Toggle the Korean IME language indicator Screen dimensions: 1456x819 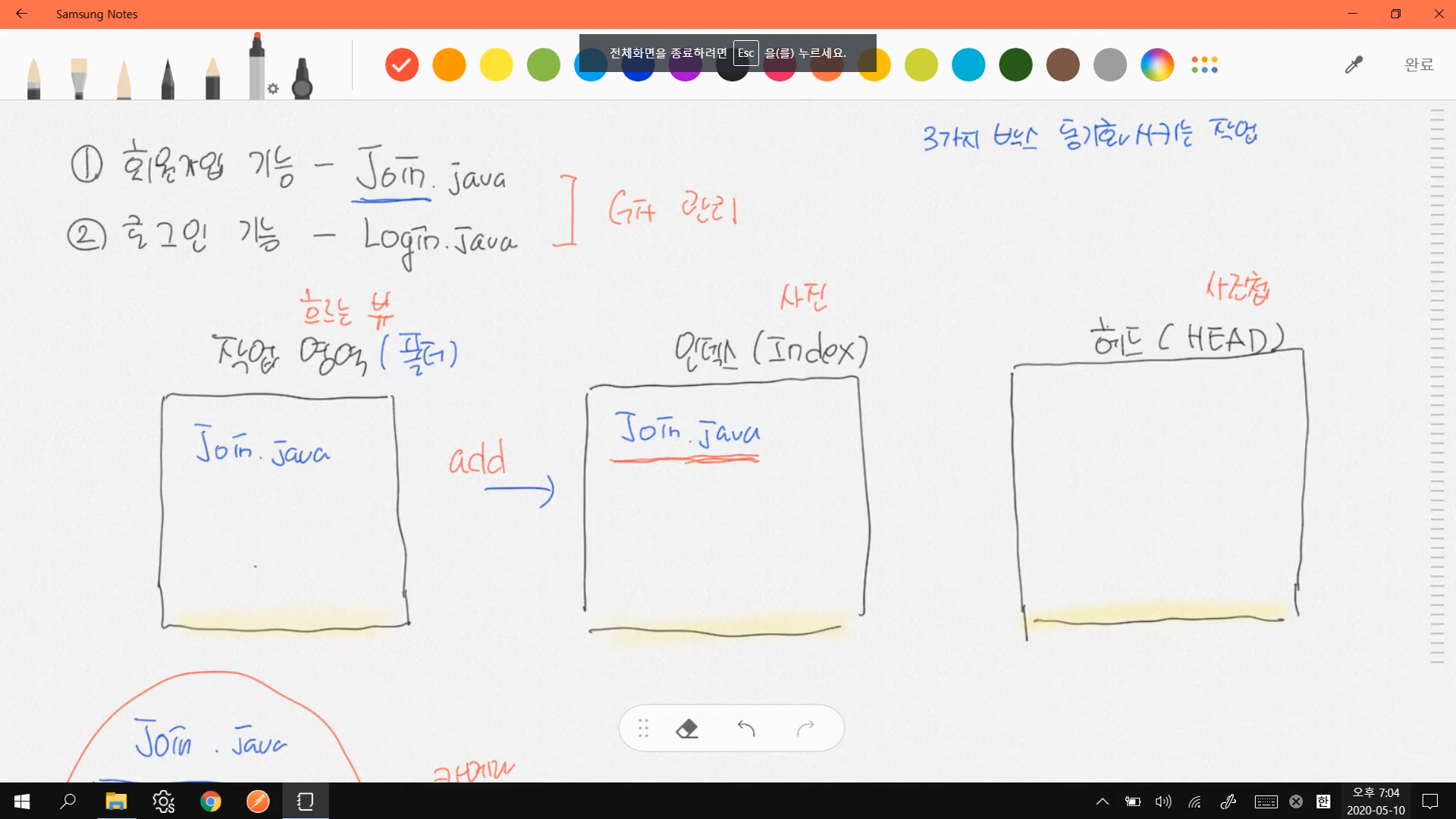click(x=1323, y=802)
